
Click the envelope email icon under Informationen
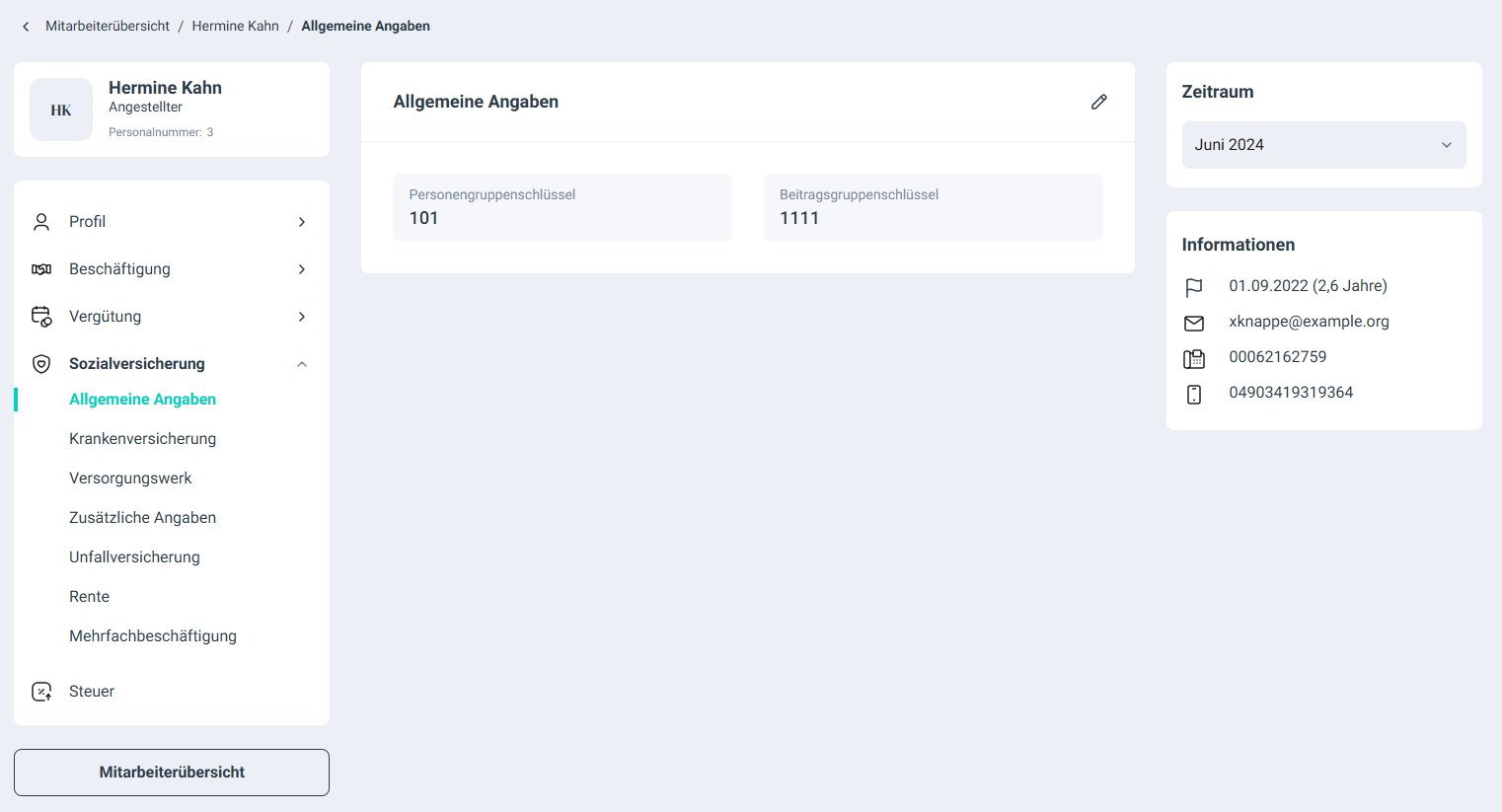point(1194,323)
